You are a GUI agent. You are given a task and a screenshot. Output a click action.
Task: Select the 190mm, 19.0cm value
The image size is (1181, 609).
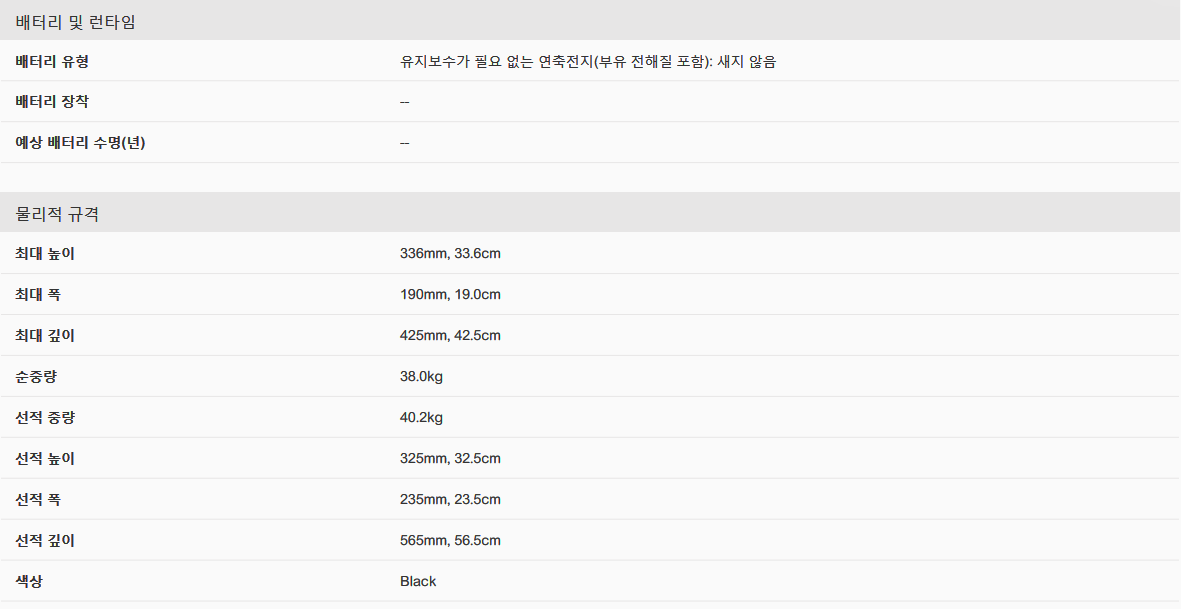click(450, 294)
